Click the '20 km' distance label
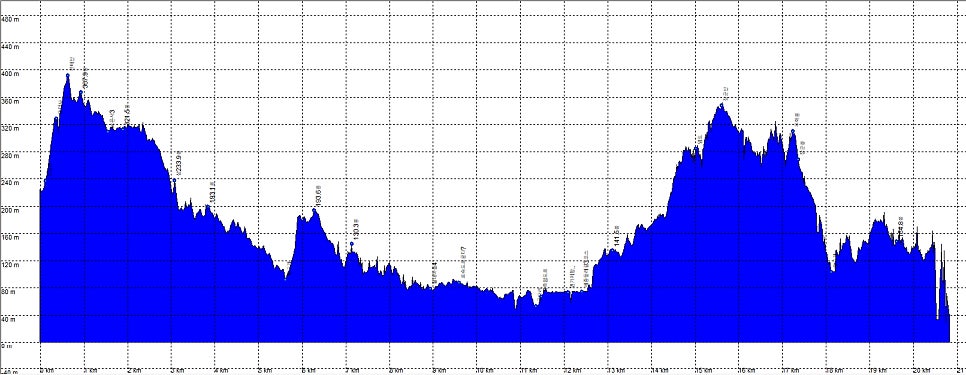 pyautogui.click(x=921, y=371)
